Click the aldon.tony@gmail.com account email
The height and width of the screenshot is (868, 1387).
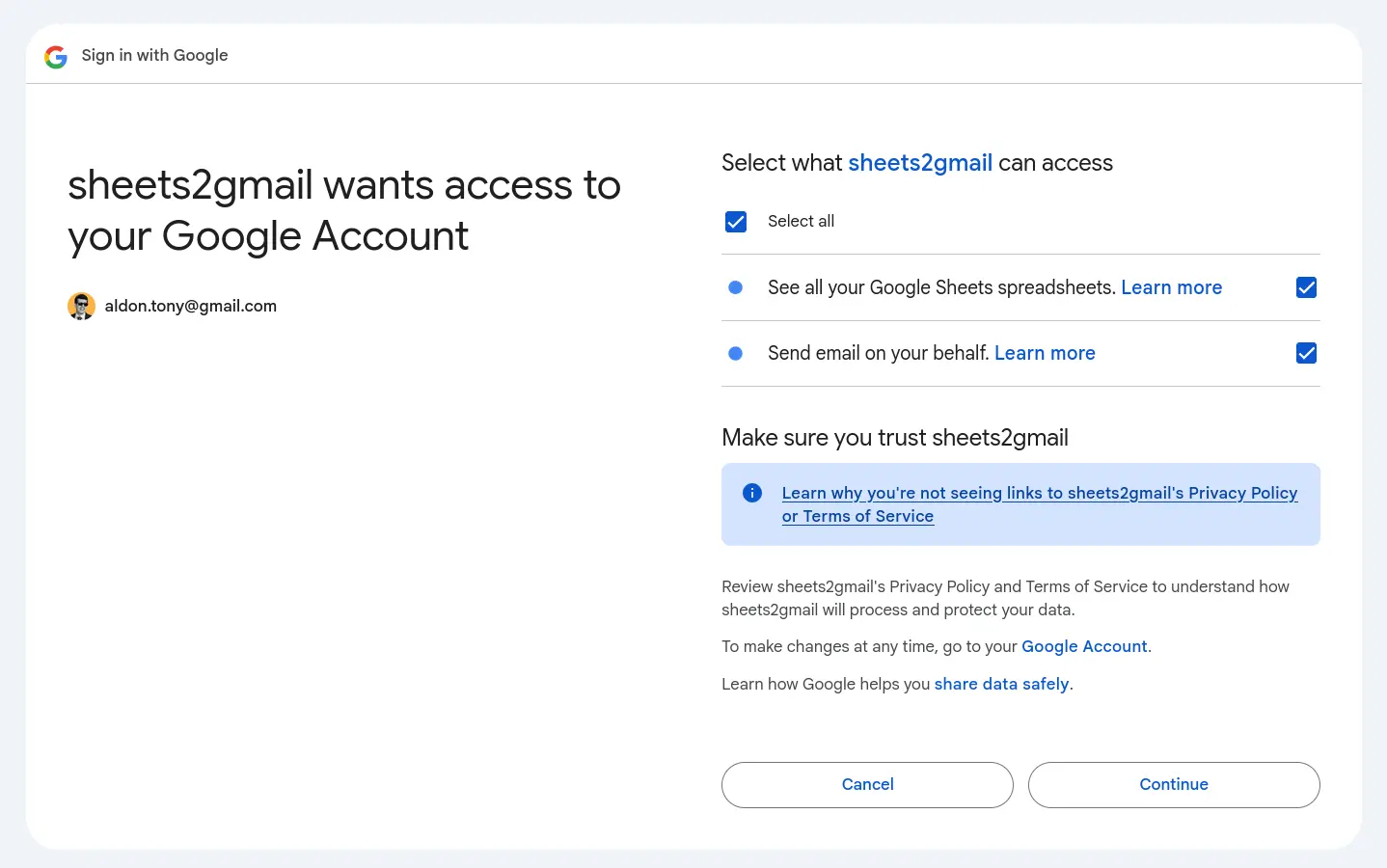[191, 306]
